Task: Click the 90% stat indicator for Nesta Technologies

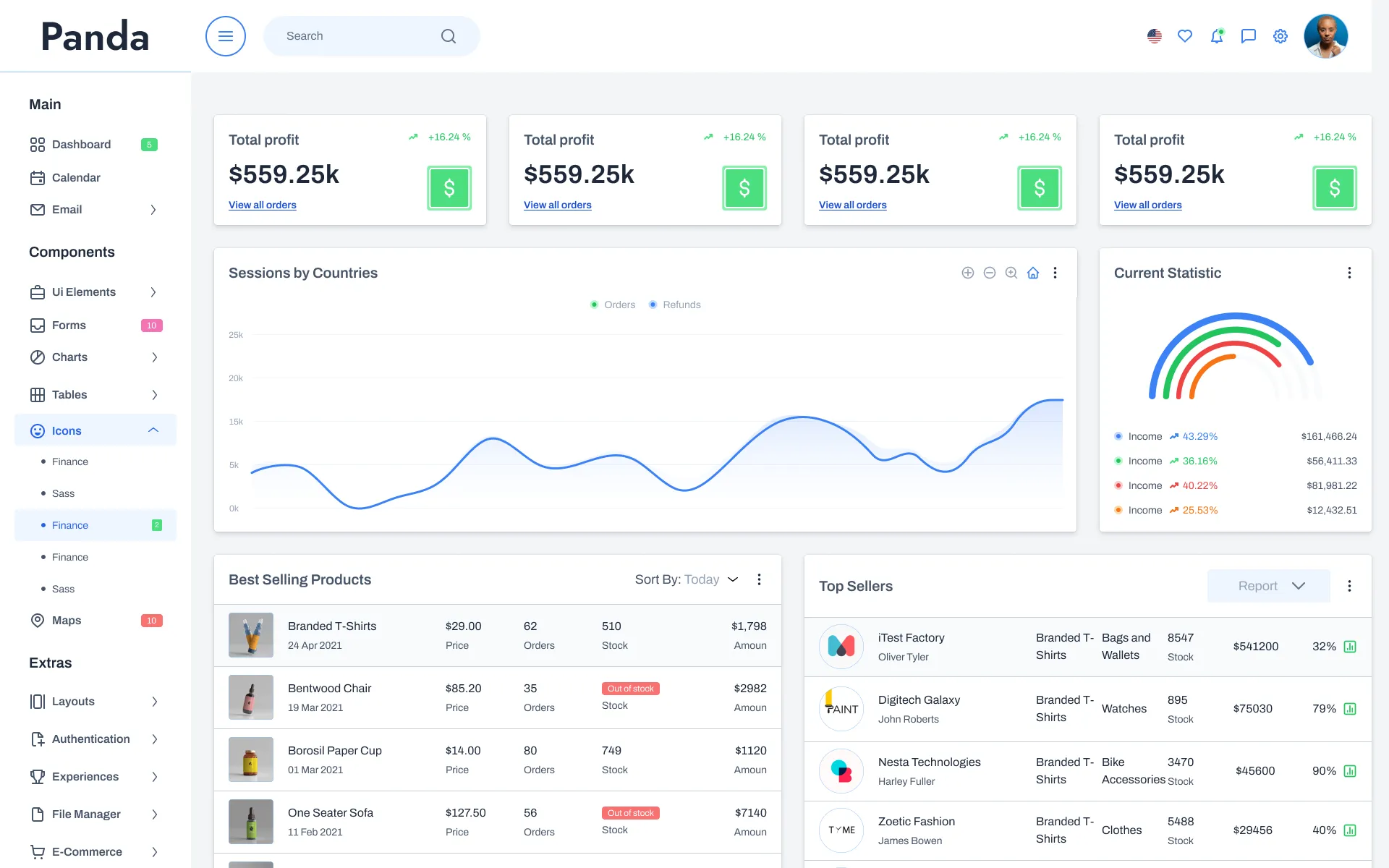Action: coord(1351,771)
